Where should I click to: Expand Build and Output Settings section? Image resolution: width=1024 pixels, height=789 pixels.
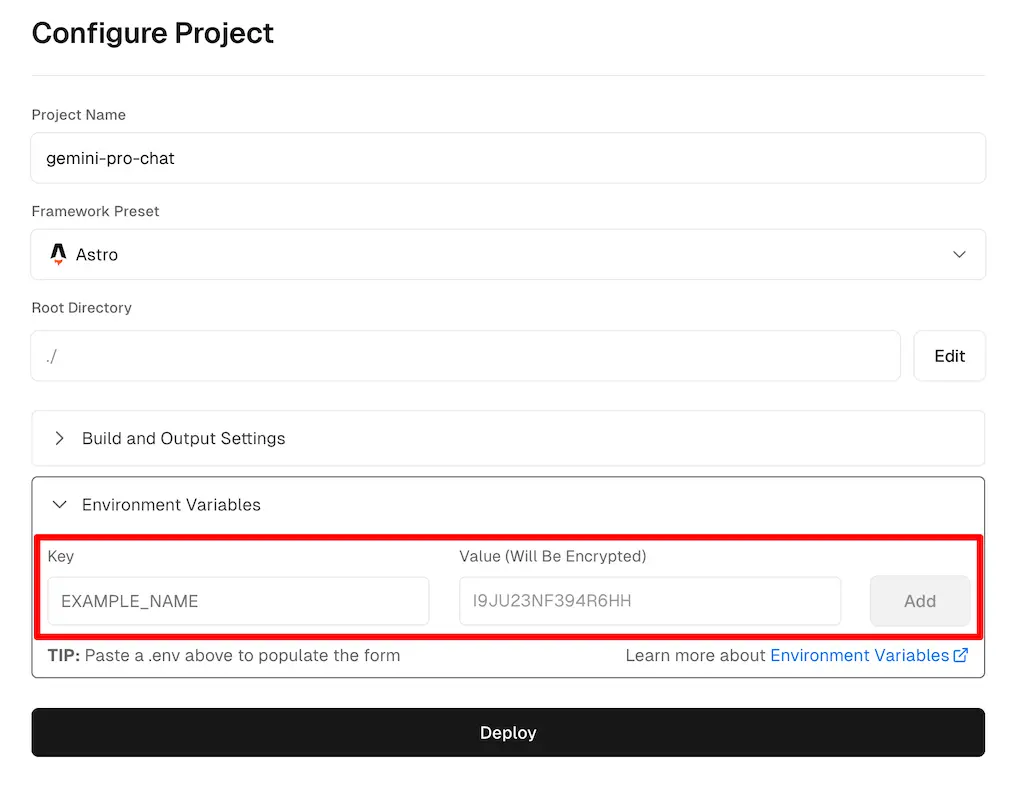(x=507, y=438)
